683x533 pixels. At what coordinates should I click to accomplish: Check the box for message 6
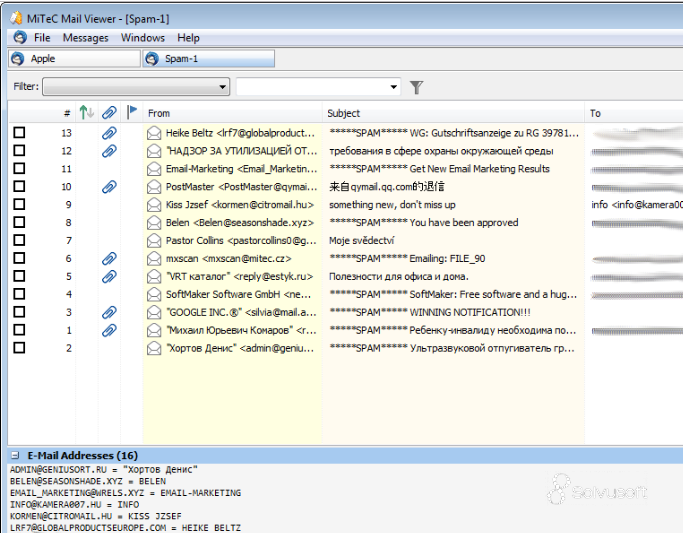point(19,258)
